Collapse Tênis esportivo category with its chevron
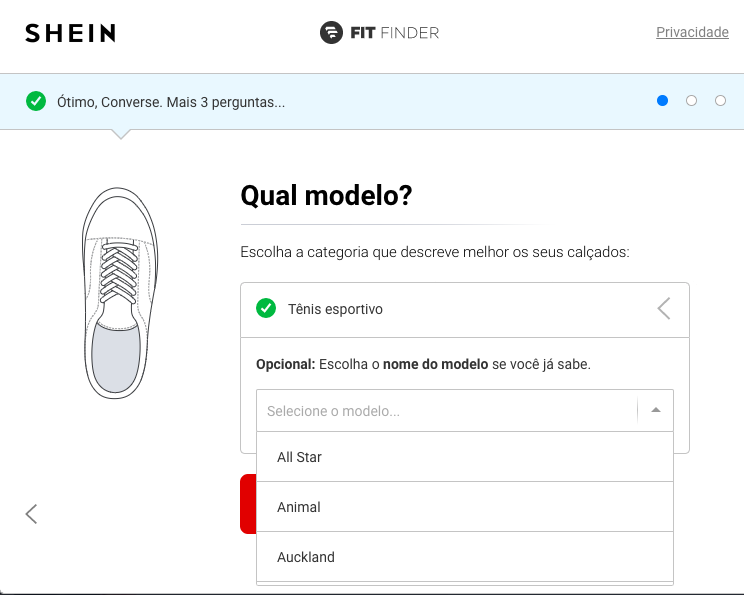Image resolution: width=744 pixels, height=595 pixels. point(664,309)
